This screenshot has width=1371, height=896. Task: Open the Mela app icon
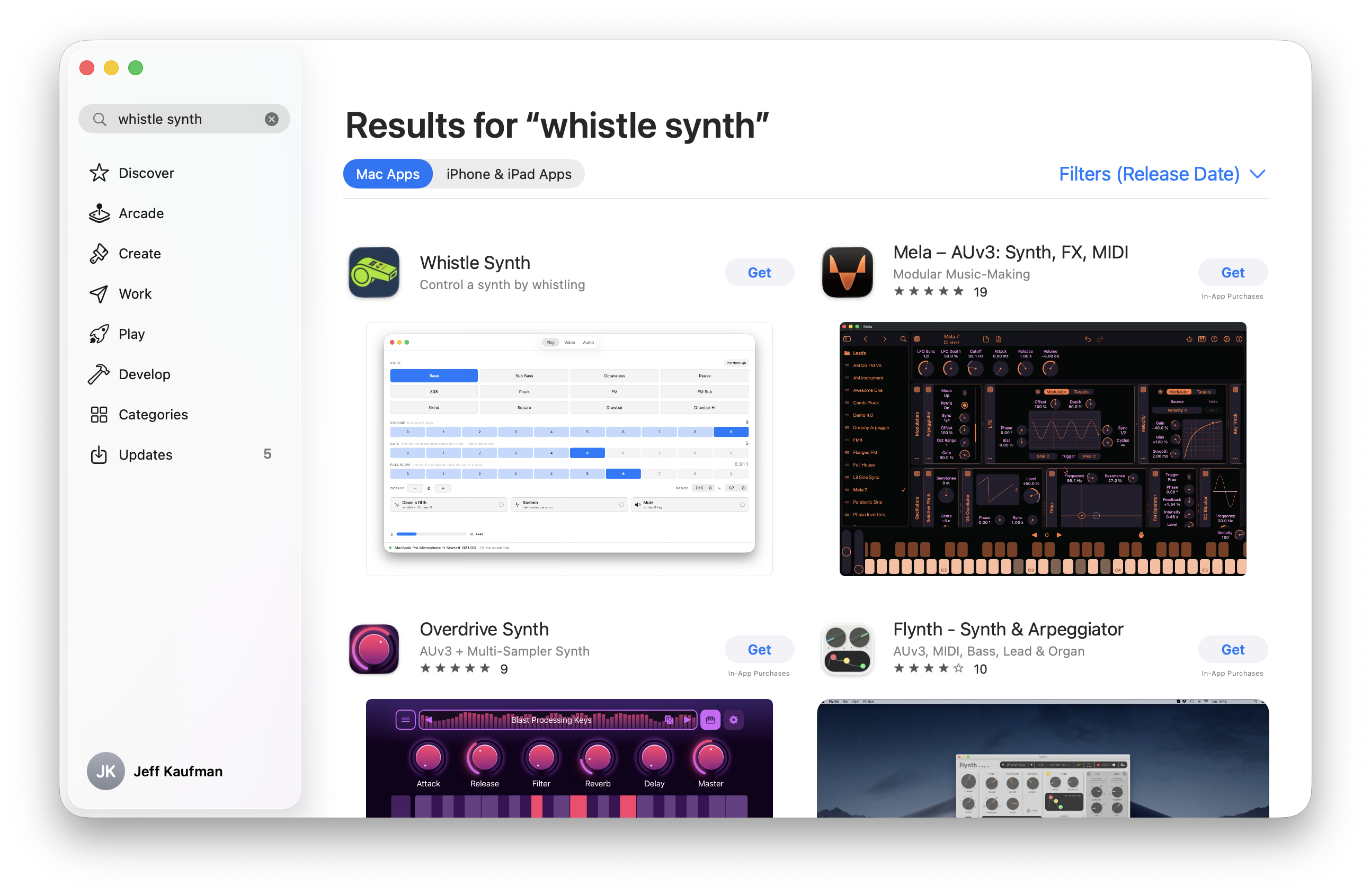tap(848, 272)
